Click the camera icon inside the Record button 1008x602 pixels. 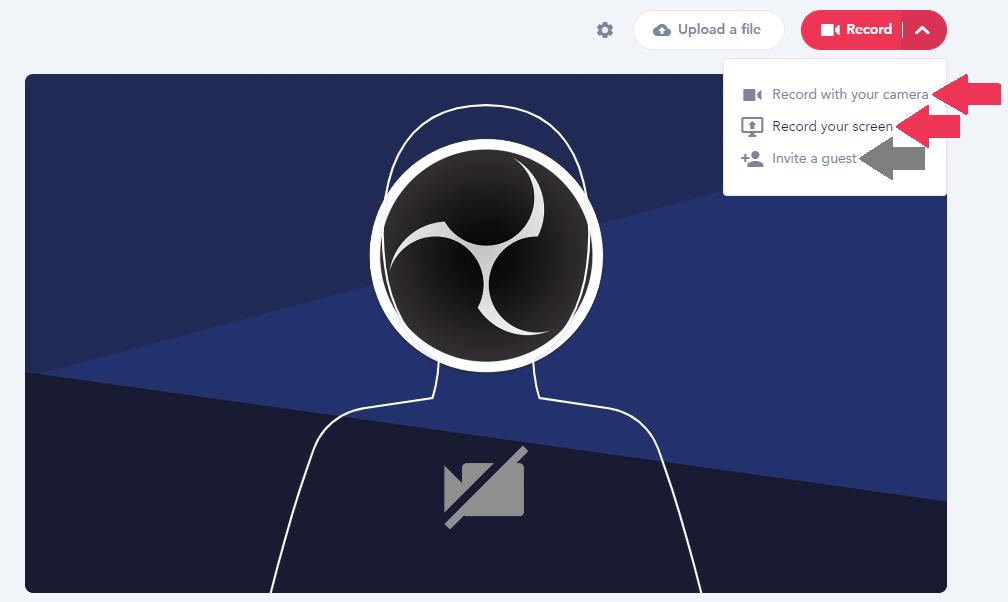(830, 30)
